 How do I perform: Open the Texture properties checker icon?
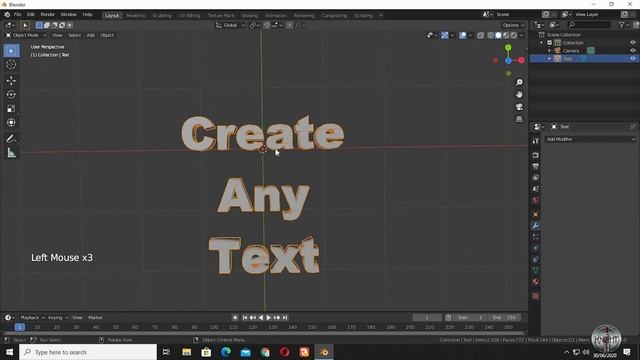tap(536, 296)
